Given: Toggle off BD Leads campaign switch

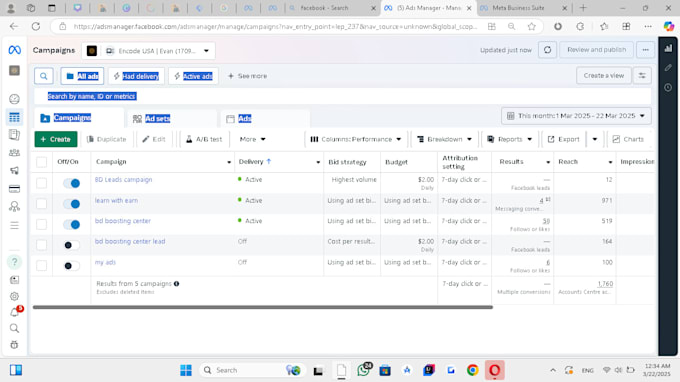Looking at the screenshot, I should pos(72,183).
